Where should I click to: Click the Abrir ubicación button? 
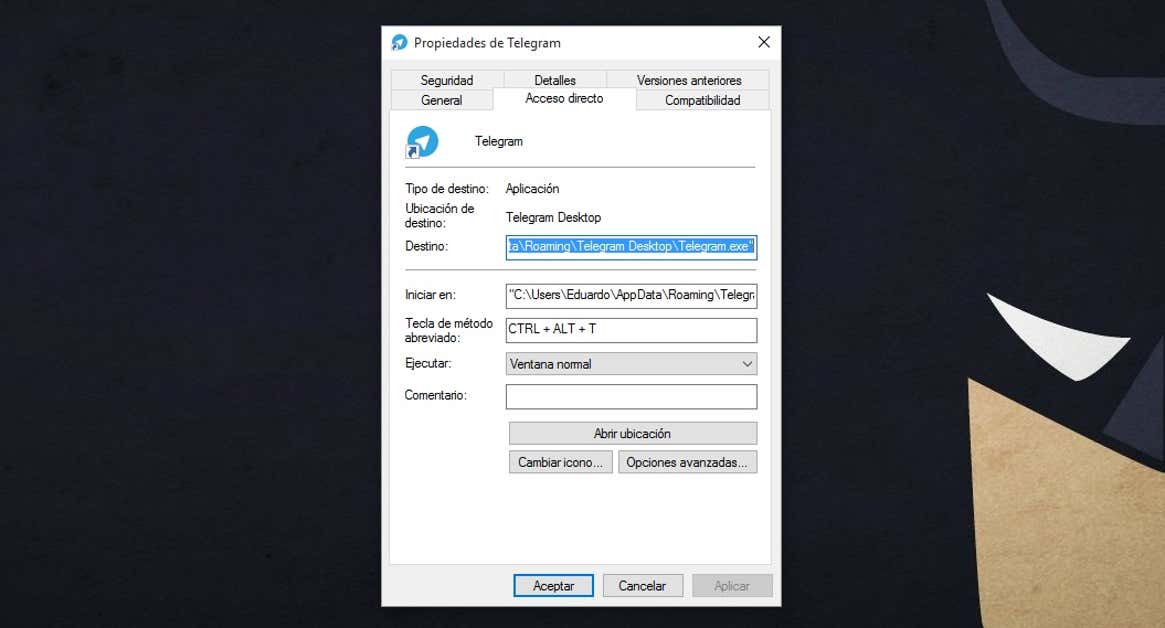[x=633, y=433]
